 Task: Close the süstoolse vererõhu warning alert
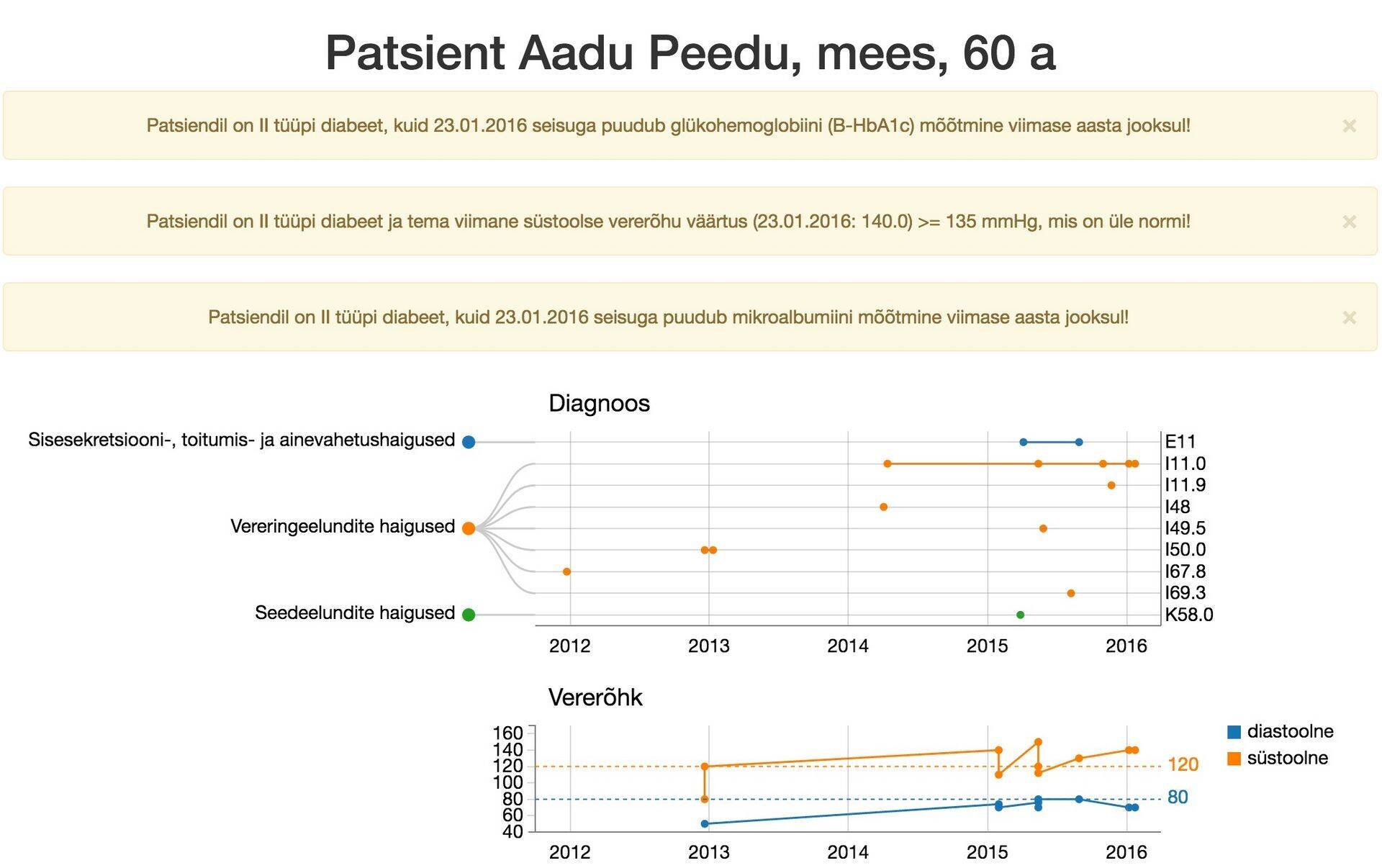pos(1349,222)
